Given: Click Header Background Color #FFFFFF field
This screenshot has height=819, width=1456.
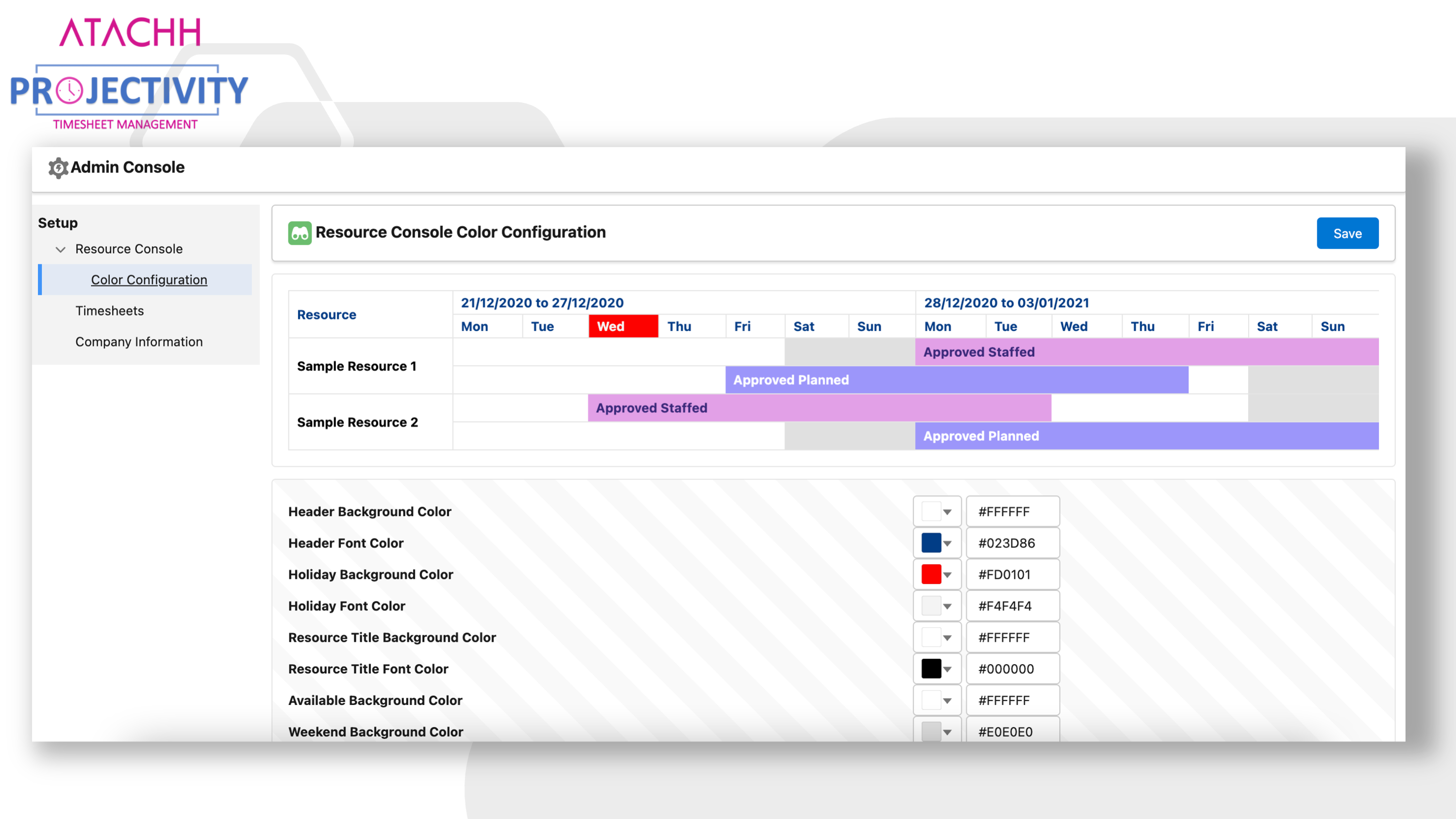Looking at the screenshot, I should click(x=1012, y=512).
